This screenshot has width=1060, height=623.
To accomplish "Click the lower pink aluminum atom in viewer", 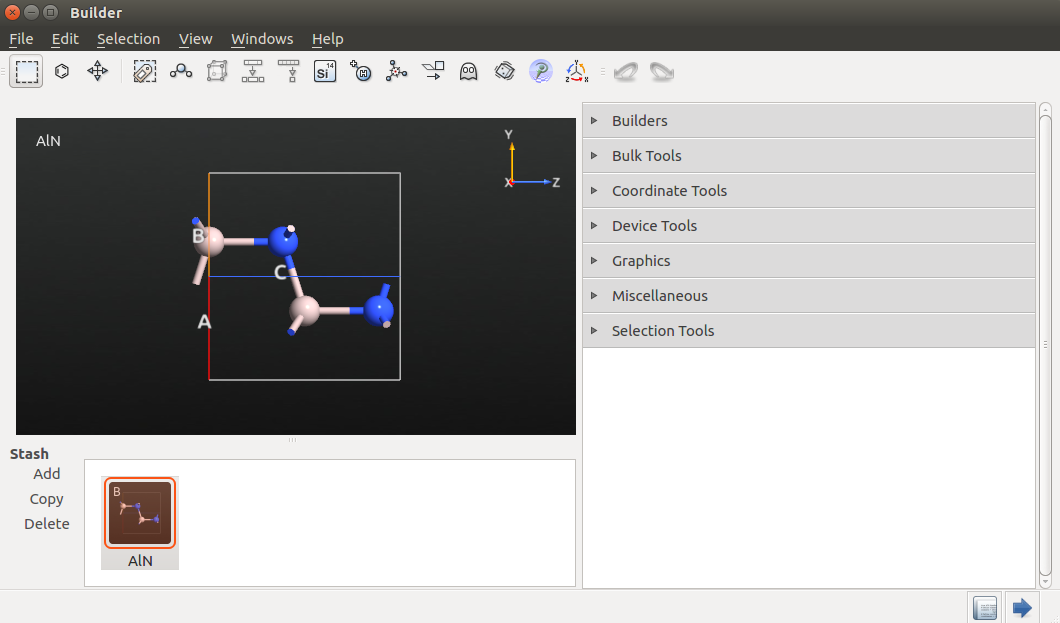I will [304, 311].
